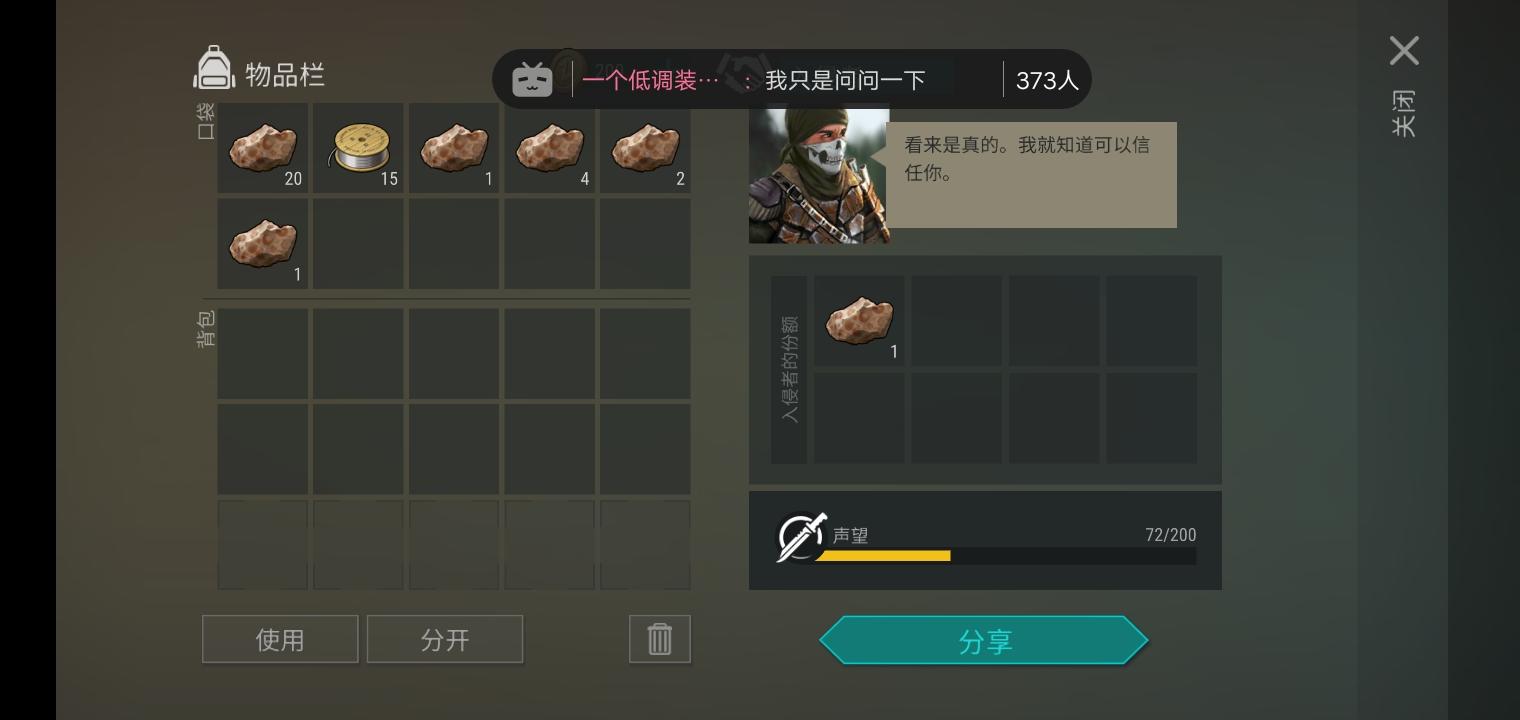Screen dimensions: 1520x720
Task: Click the 373人 viewer count
Action: pos(1047,80)
